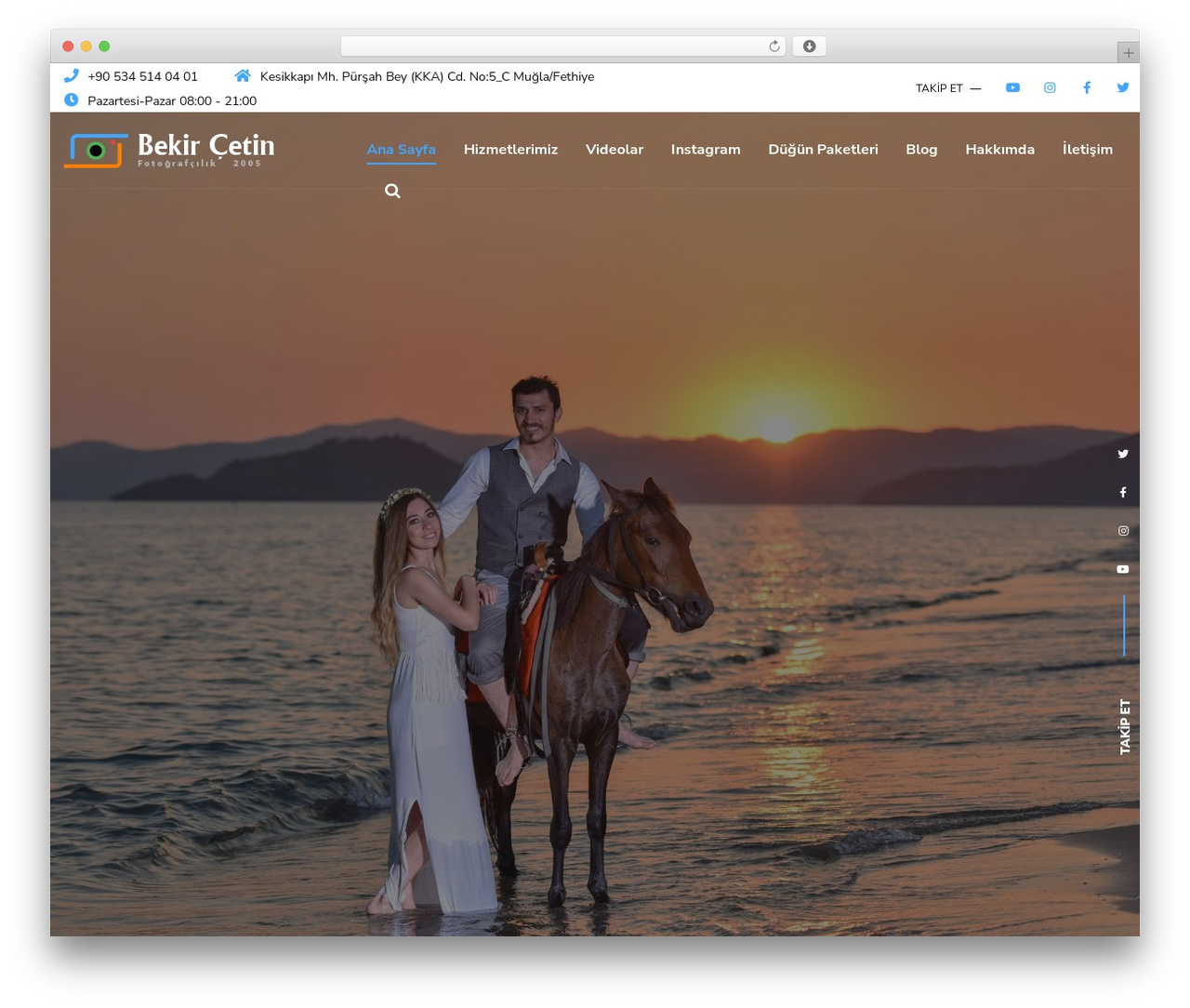Open Hakkımda menu item

pos(999,149)
